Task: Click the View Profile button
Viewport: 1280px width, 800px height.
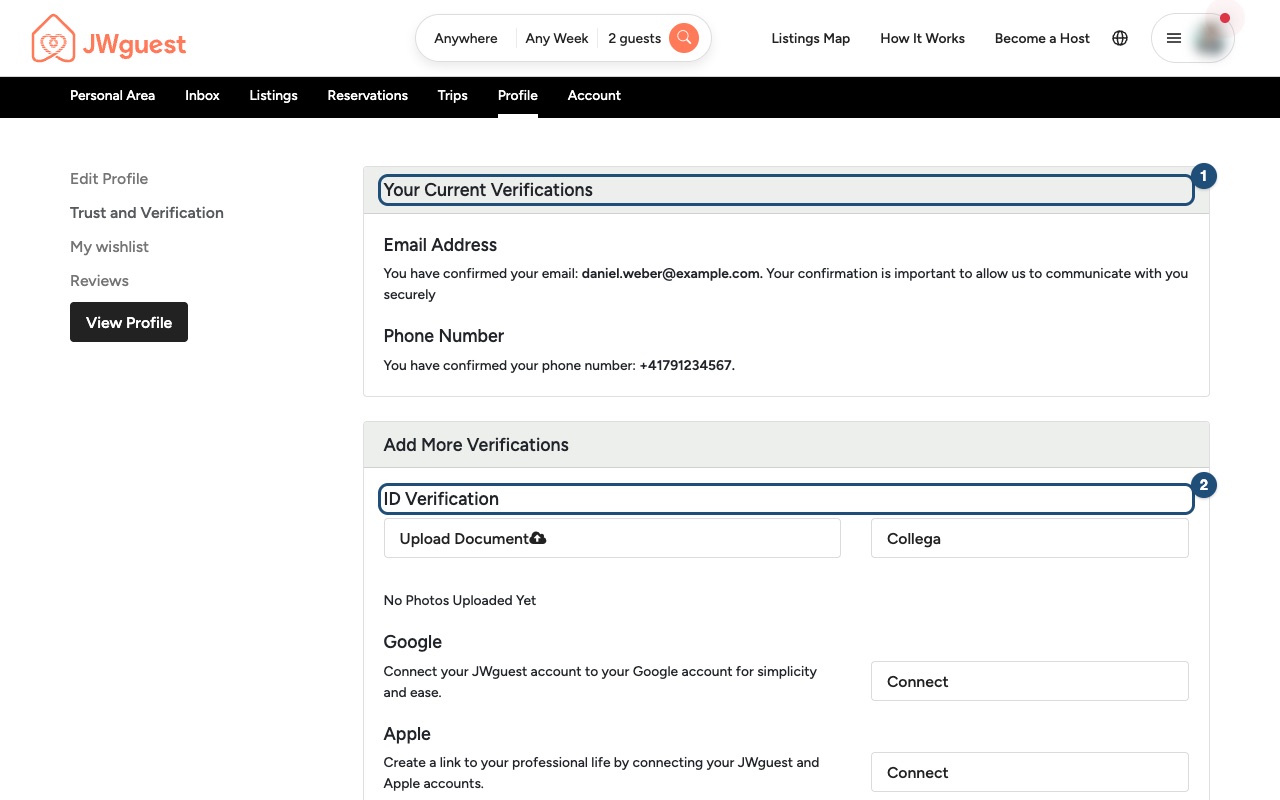Action: pyautogui.click(x=129, y=322)
